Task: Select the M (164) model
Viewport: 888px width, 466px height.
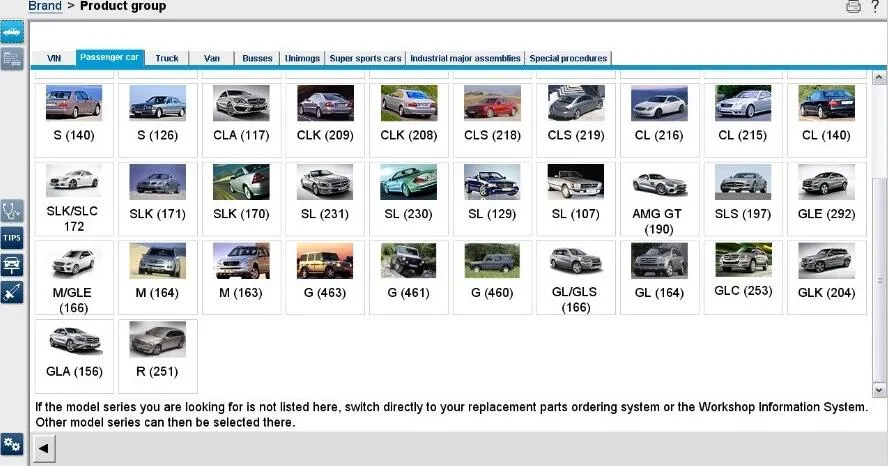Action: (157, 277)
